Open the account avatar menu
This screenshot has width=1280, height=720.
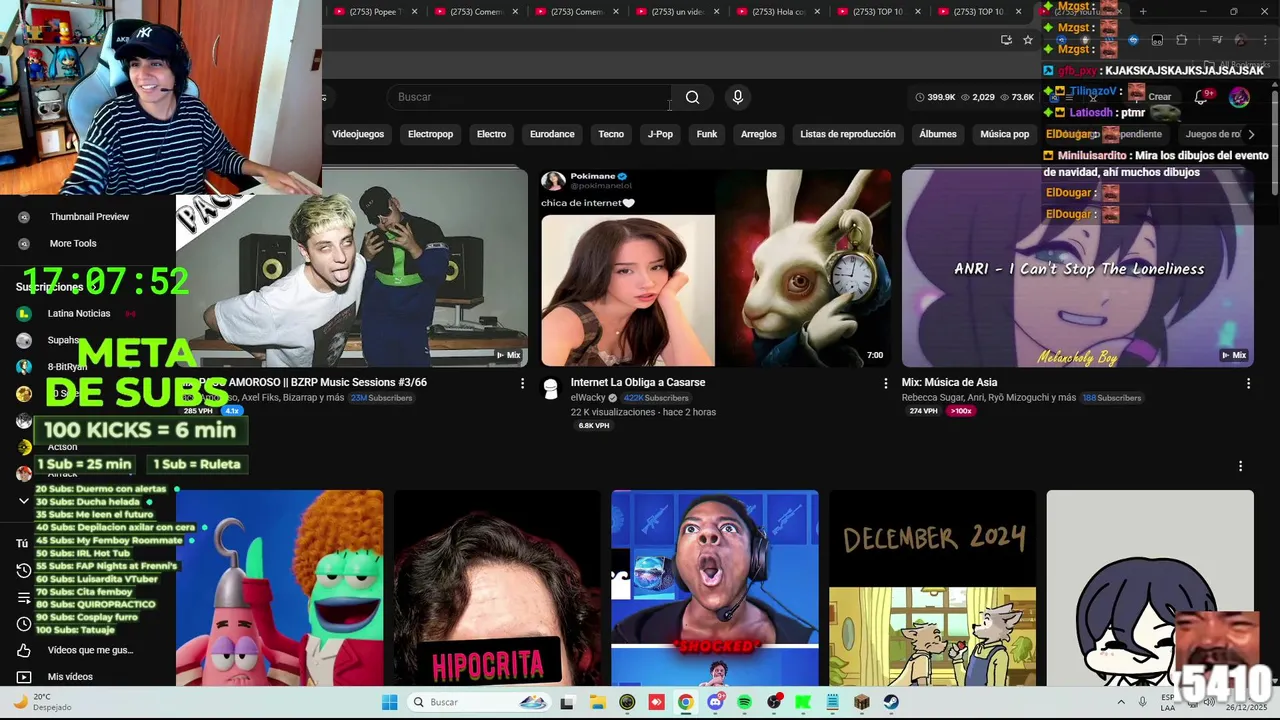1239,97
